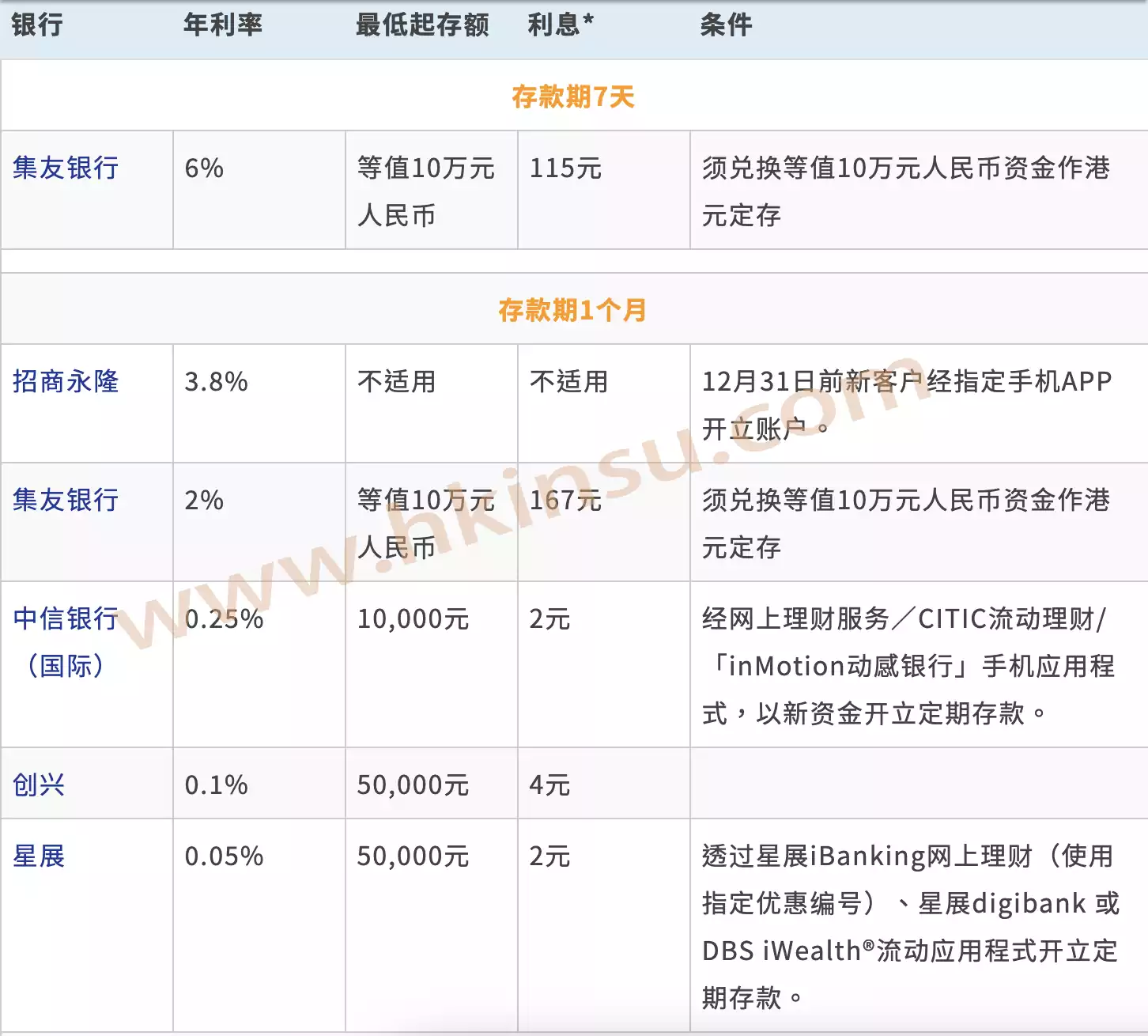Viewport: 1148px width, 1036px height.
Task: Open the 招商永隆 bank link
Action: [x=66, y=381]
